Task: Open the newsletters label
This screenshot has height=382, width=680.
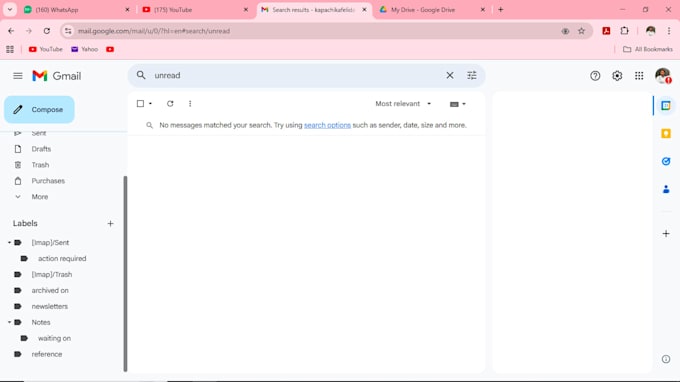Action: (x=49, y=307)
